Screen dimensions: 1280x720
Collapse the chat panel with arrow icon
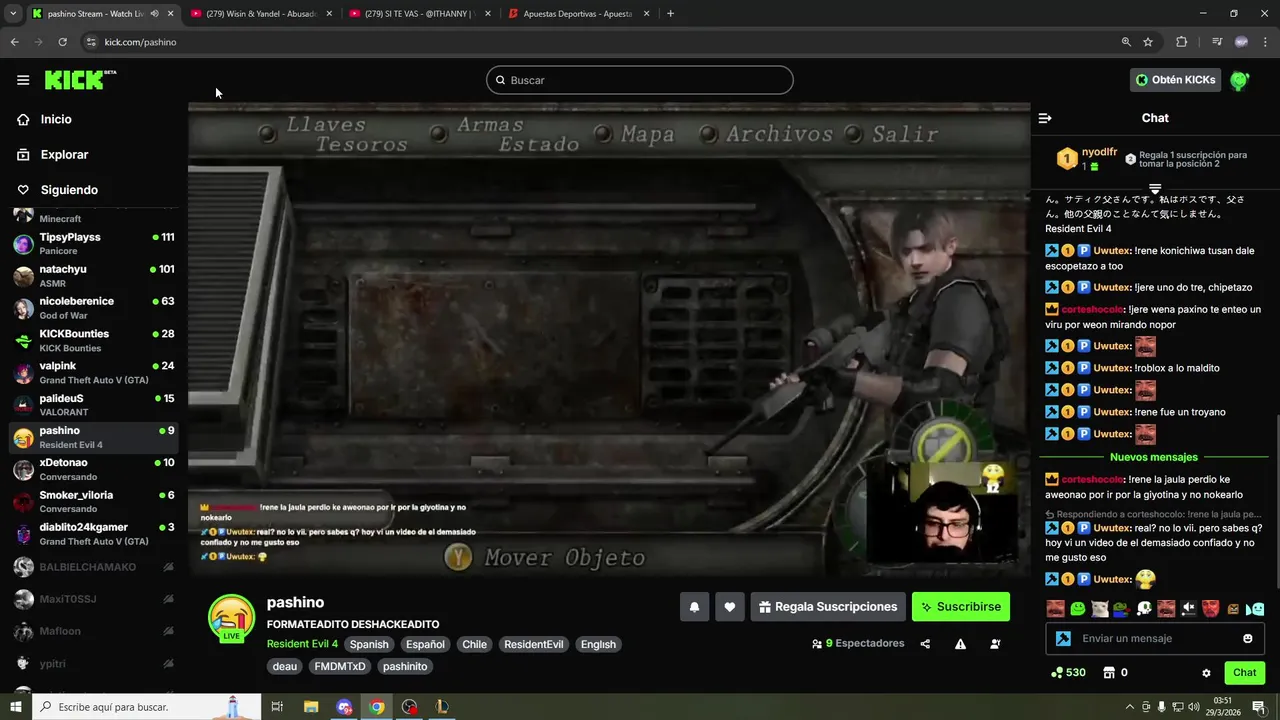point(1045,118)
